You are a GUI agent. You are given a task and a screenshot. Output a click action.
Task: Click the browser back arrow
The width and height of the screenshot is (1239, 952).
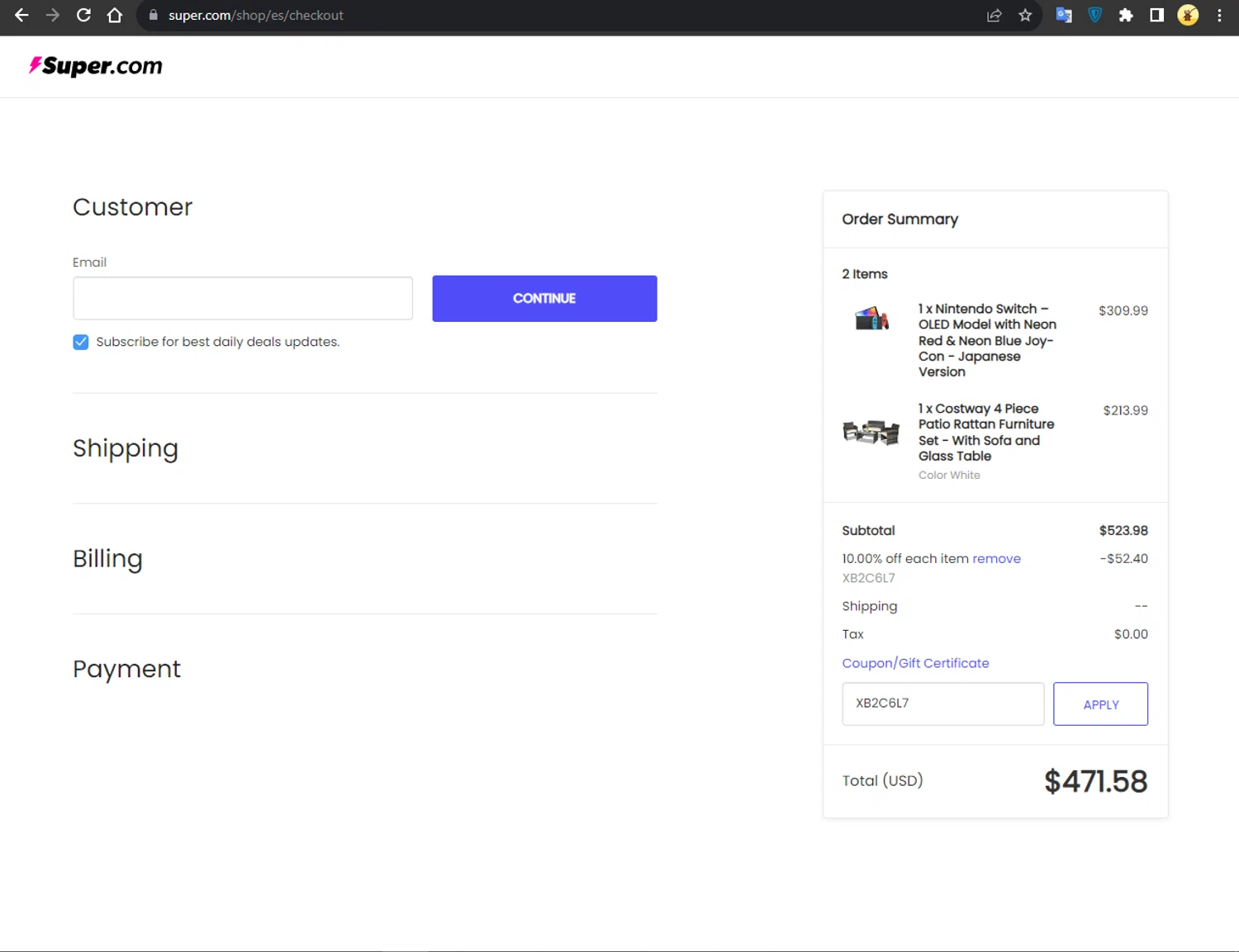21,15
